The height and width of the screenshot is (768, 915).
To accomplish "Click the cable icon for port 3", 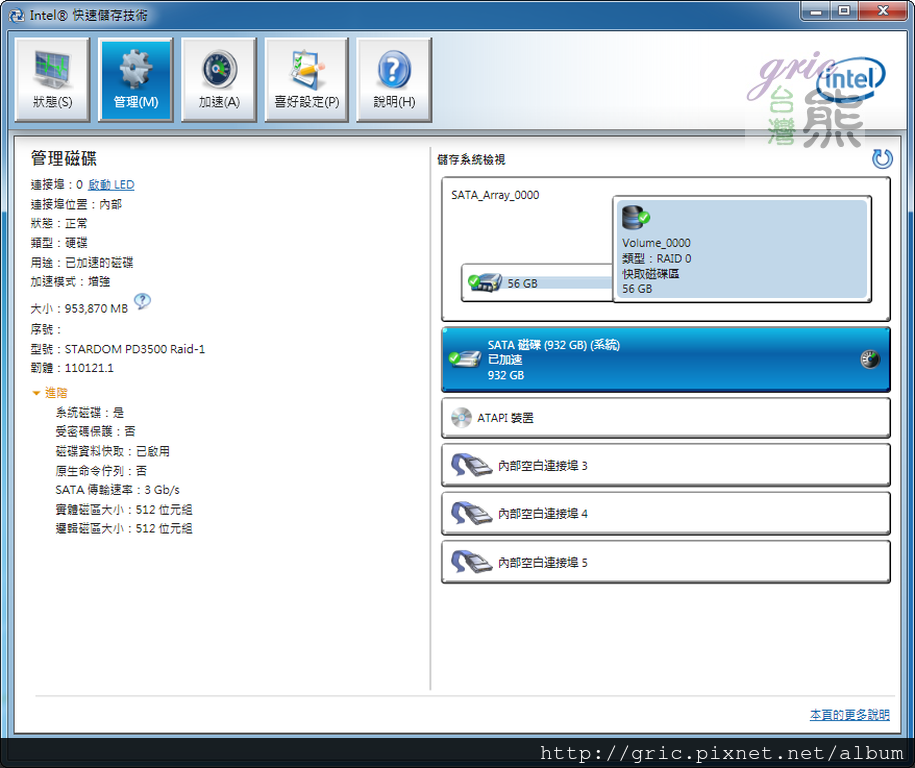I will tap(471, 466).
